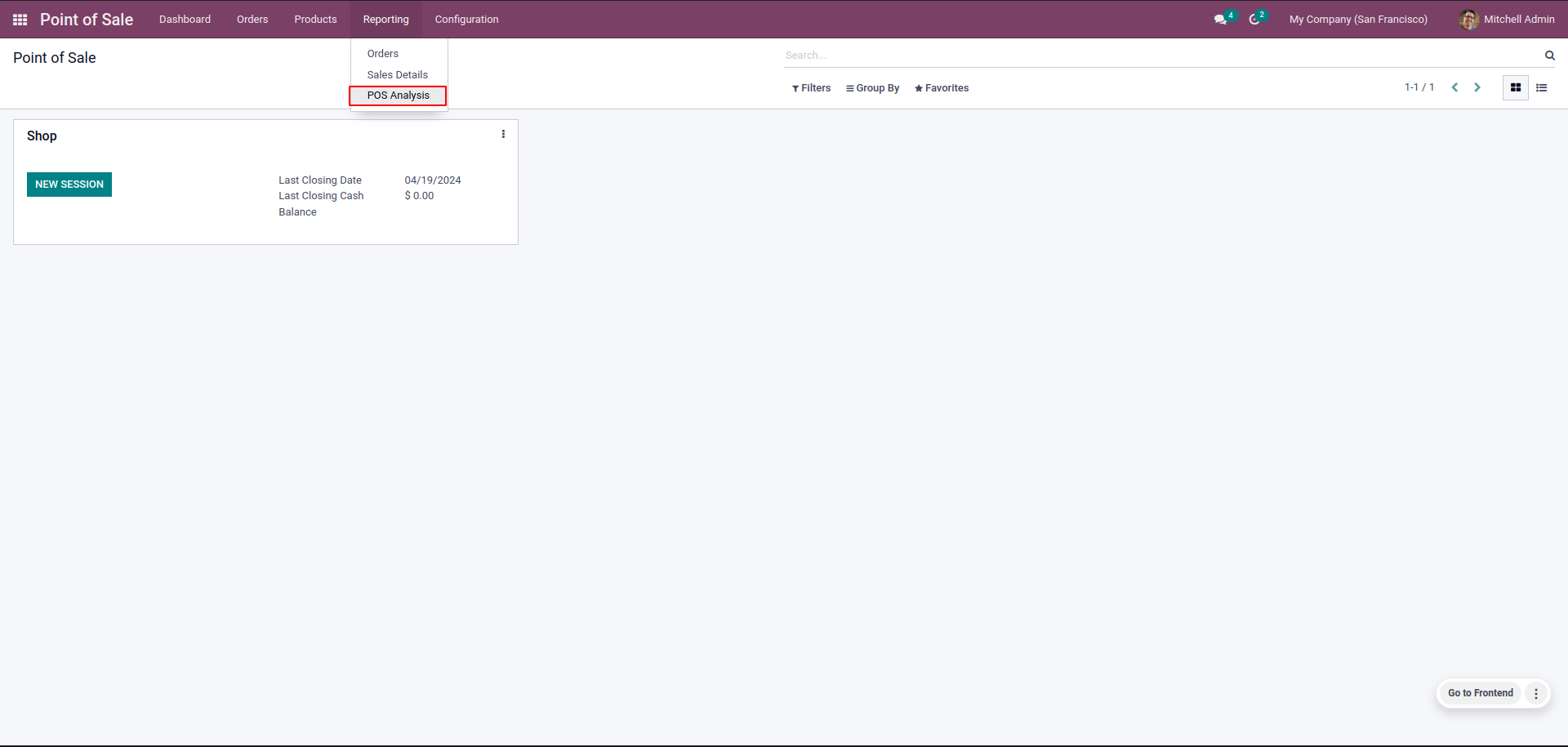Open the Products menu
This screenshot has height=747, width=1568.
coord(315,20)
